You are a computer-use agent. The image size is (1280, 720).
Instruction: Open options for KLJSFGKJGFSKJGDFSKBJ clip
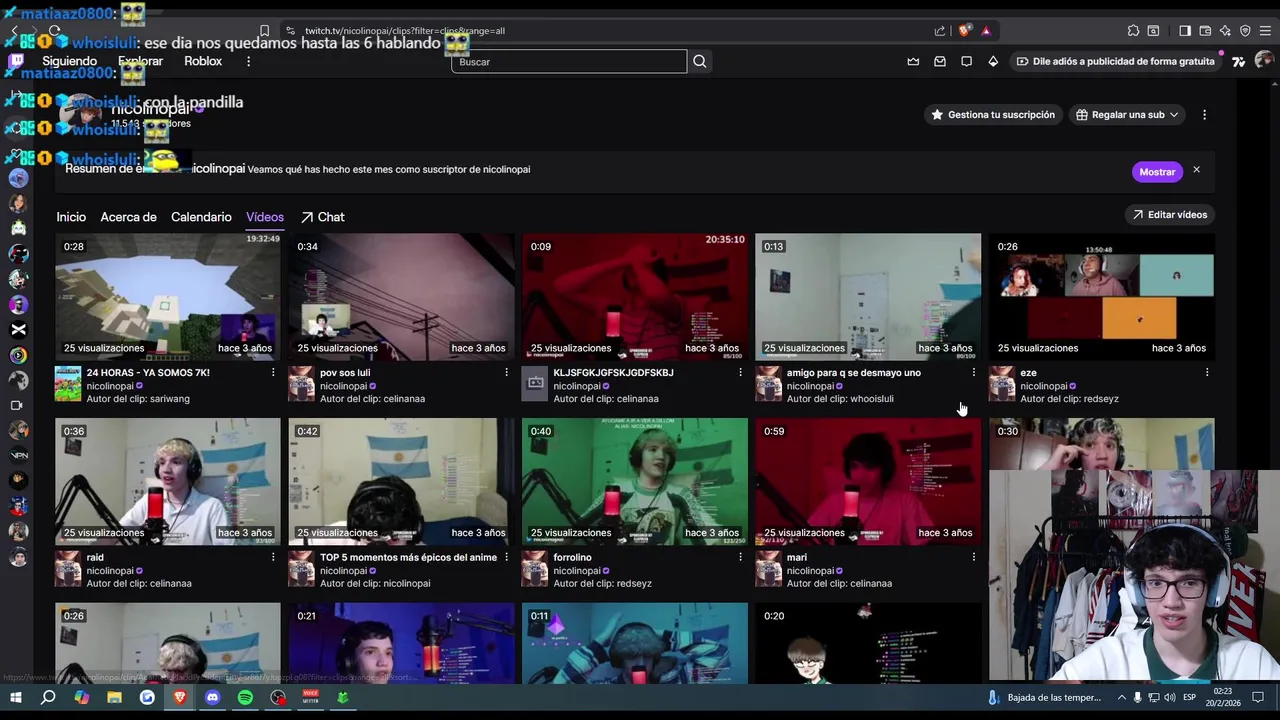[740, 372]
